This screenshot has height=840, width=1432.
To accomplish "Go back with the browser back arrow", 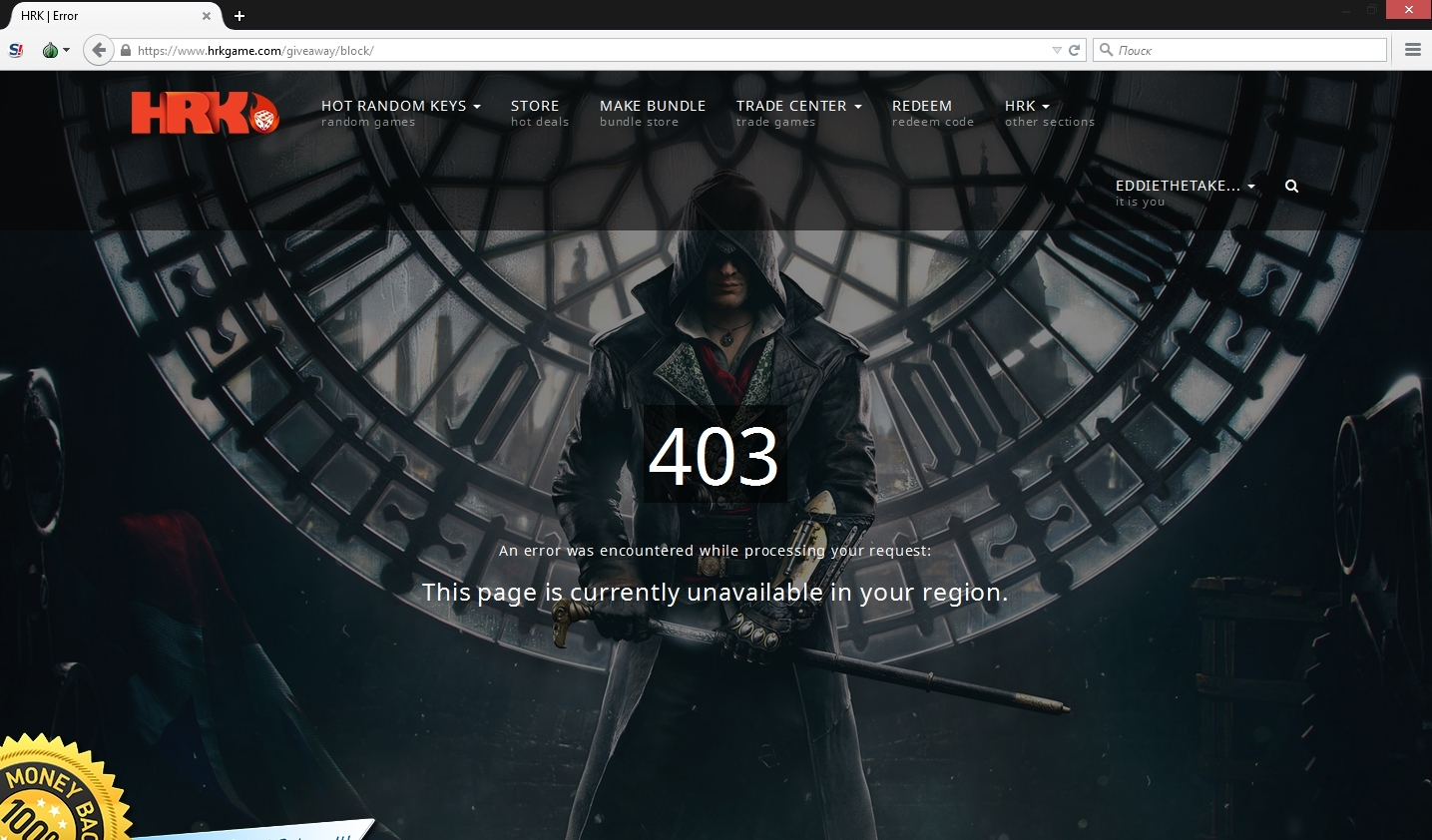I will (98, 50).
